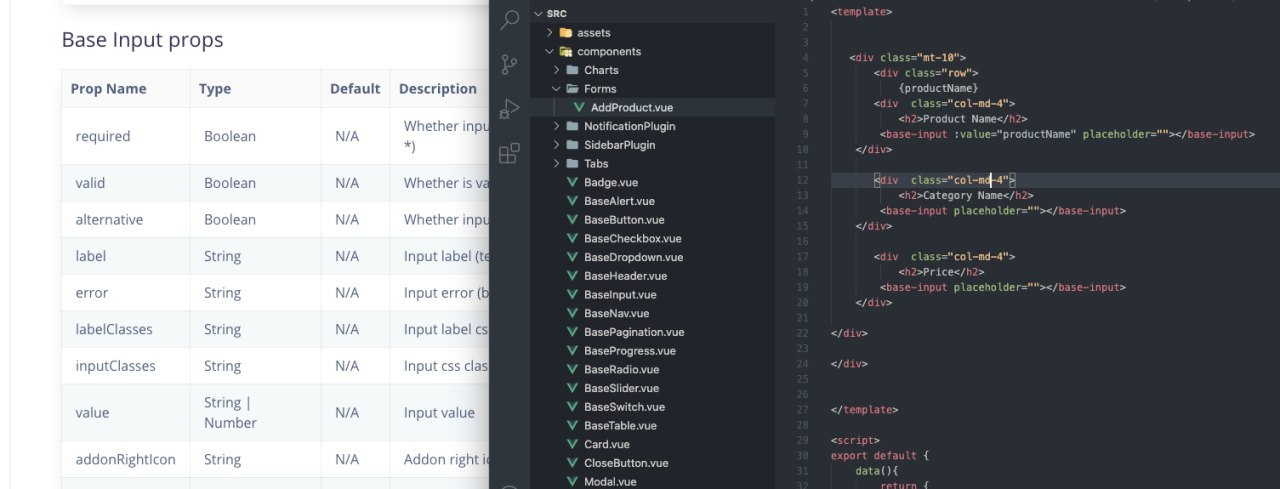
Task: Click the Vue icon beside Modal.vue
Action: (x=573, y=482)
